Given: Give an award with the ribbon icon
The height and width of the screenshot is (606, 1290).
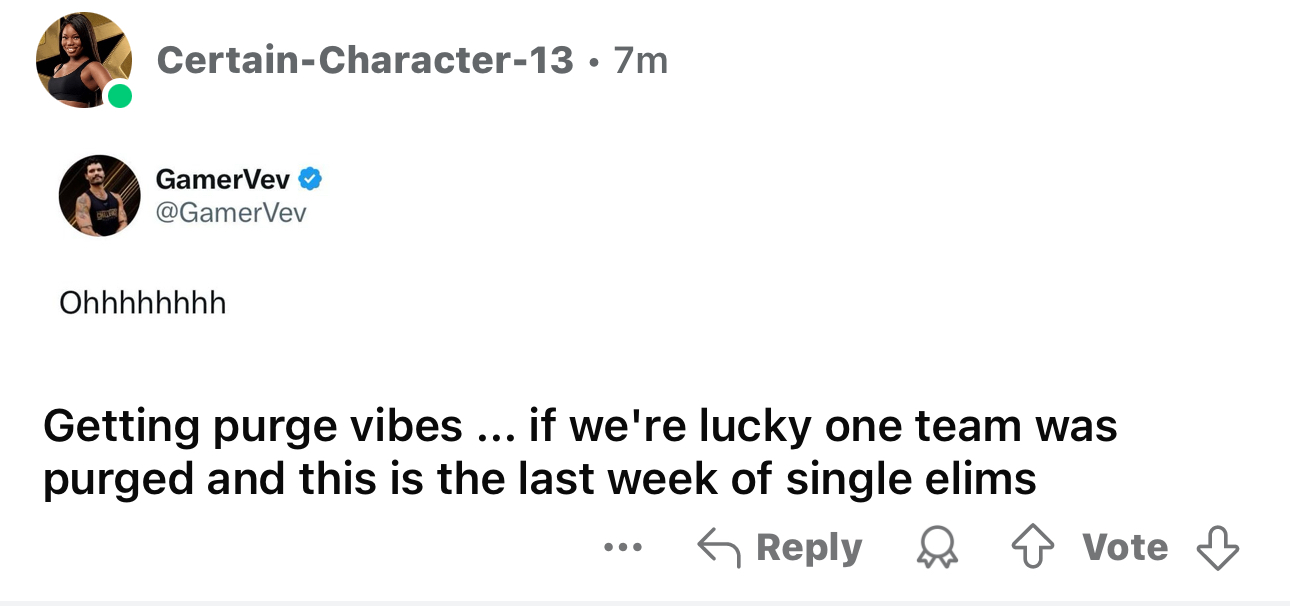Looking at the screenshot, I should click(939, 548).
